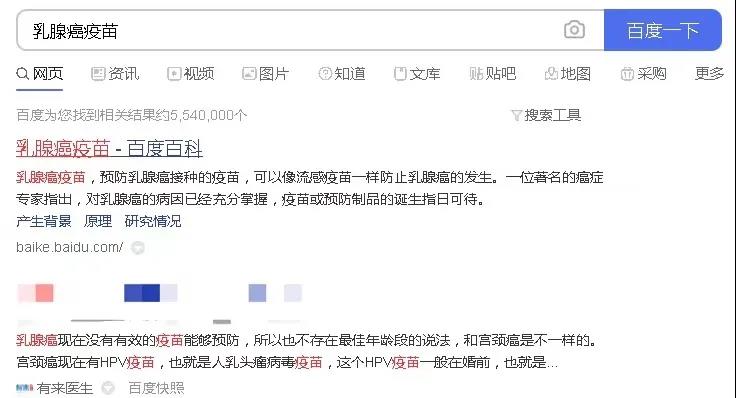Viewport: 736px width, 398px height.
Task: Click the 视频 video play icon
Action: tap(174, 74)
